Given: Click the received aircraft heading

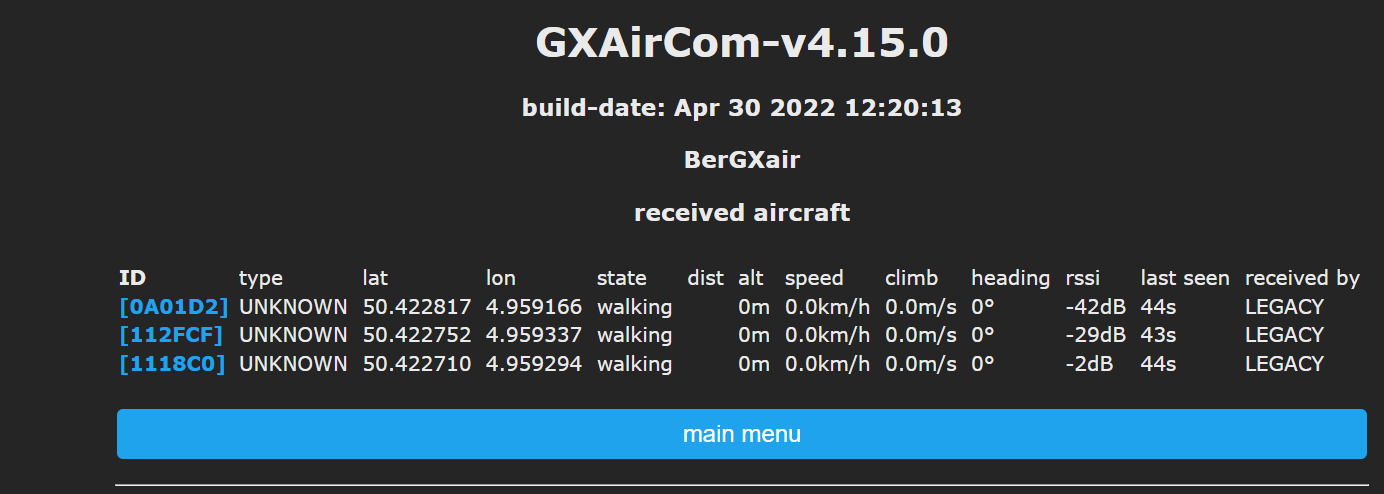Looking at the screenshot, I should pos(742,212).
